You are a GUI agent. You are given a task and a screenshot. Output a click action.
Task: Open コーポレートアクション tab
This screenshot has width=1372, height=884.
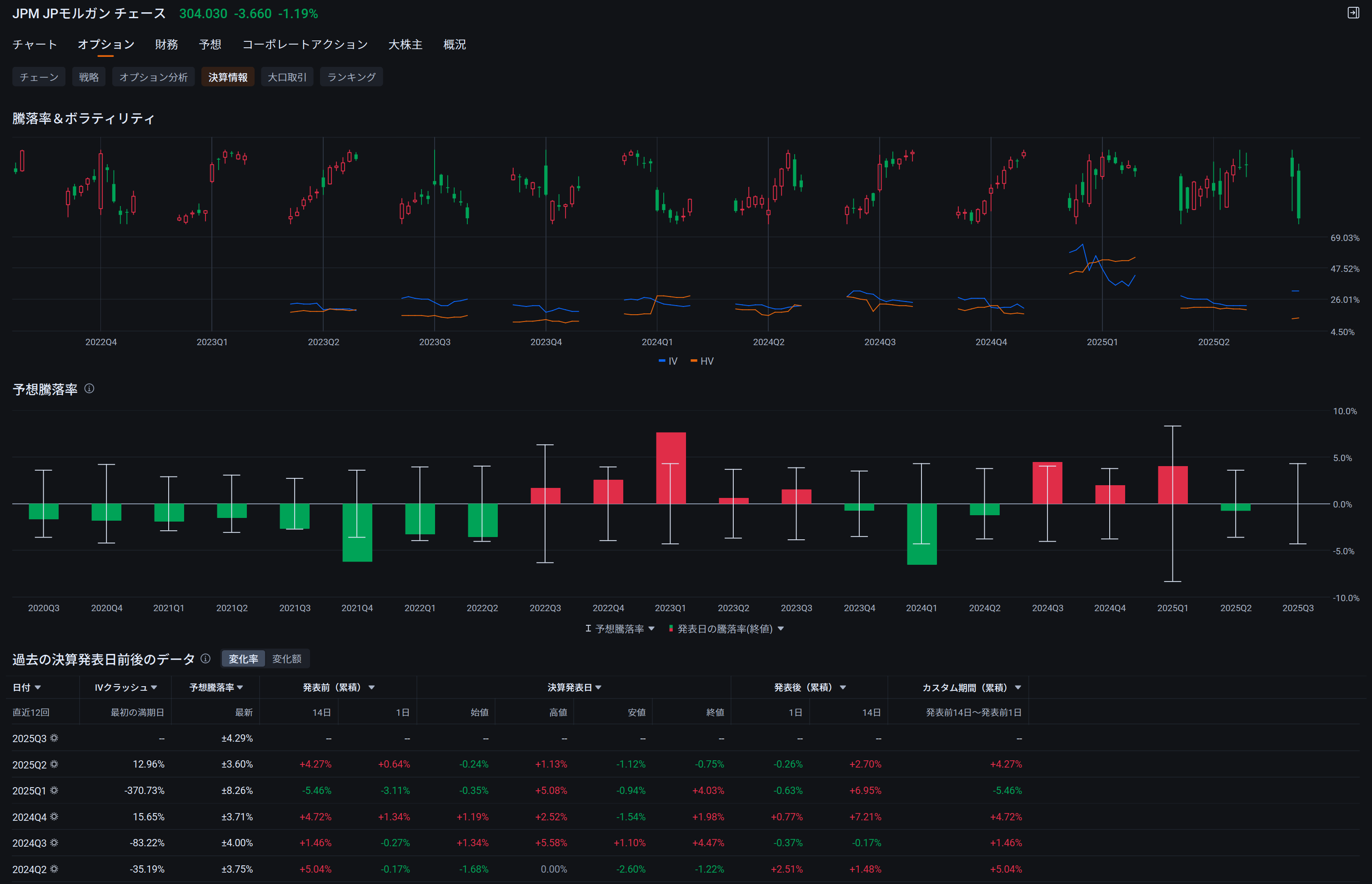(305, 44)
